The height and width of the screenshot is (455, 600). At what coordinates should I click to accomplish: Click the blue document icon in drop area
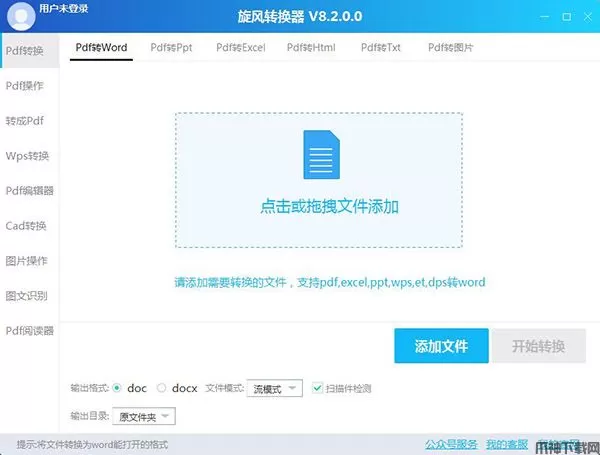pos(321,155)
